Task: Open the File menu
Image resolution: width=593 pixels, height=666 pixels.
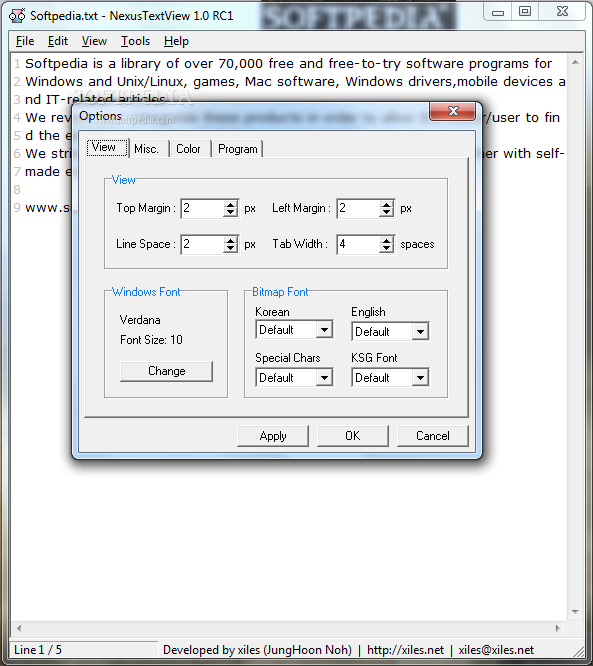Action: click(x=25, y=41)
